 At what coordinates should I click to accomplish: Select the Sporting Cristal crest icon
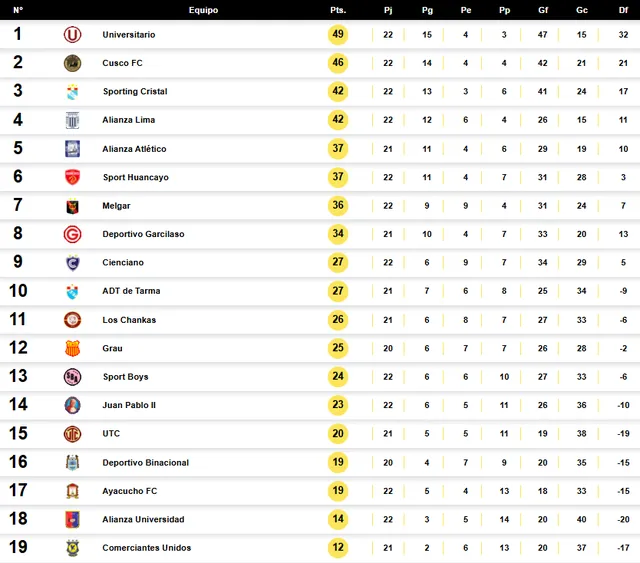(72, 92)
